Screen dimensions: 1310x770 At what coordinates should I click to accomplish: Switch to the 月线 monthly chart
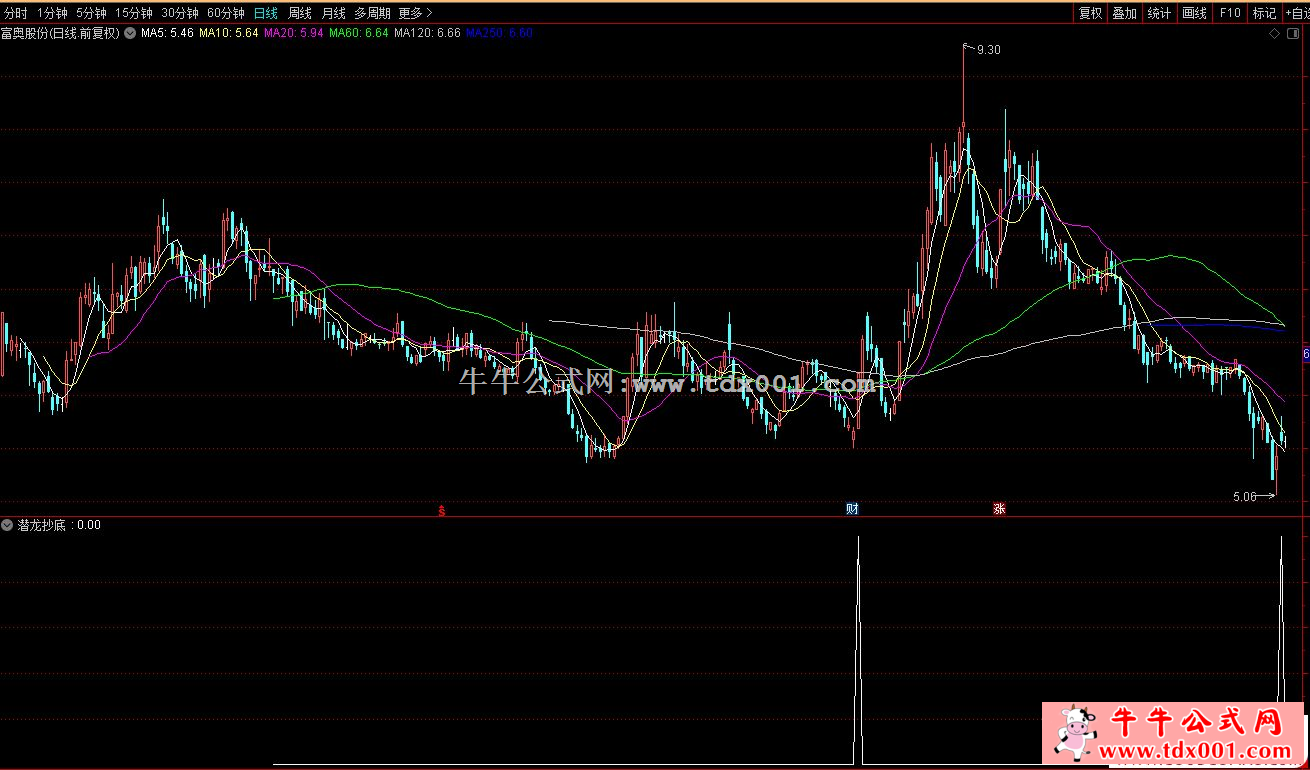[333, 13]
